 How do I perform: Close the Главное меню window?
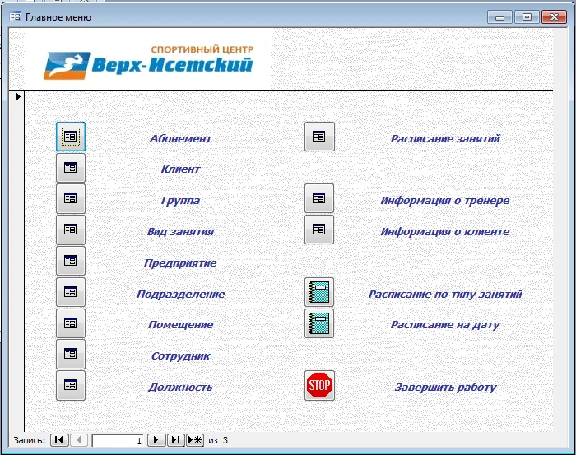pyautogui.click(x=554, y=17)
